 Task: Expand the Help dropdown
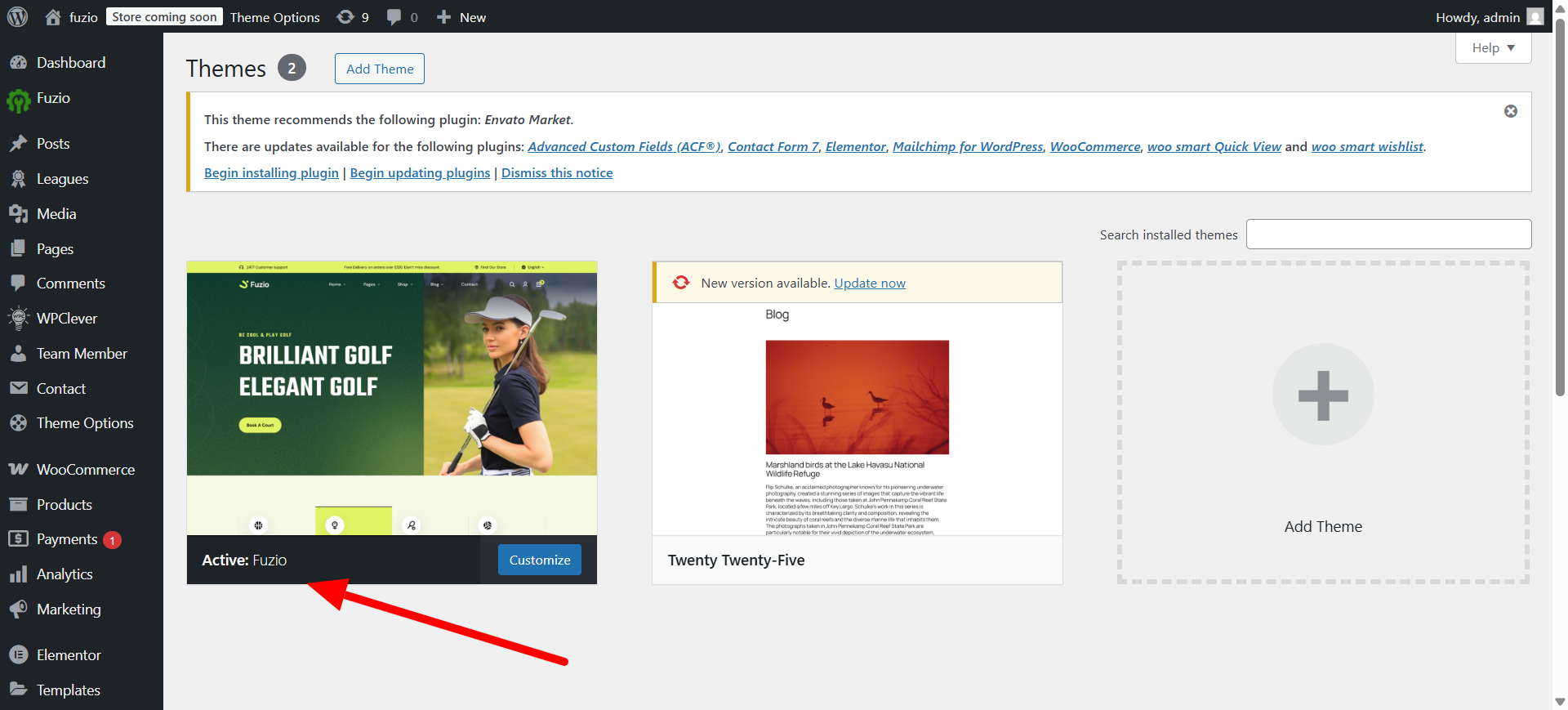[1493, 48]
